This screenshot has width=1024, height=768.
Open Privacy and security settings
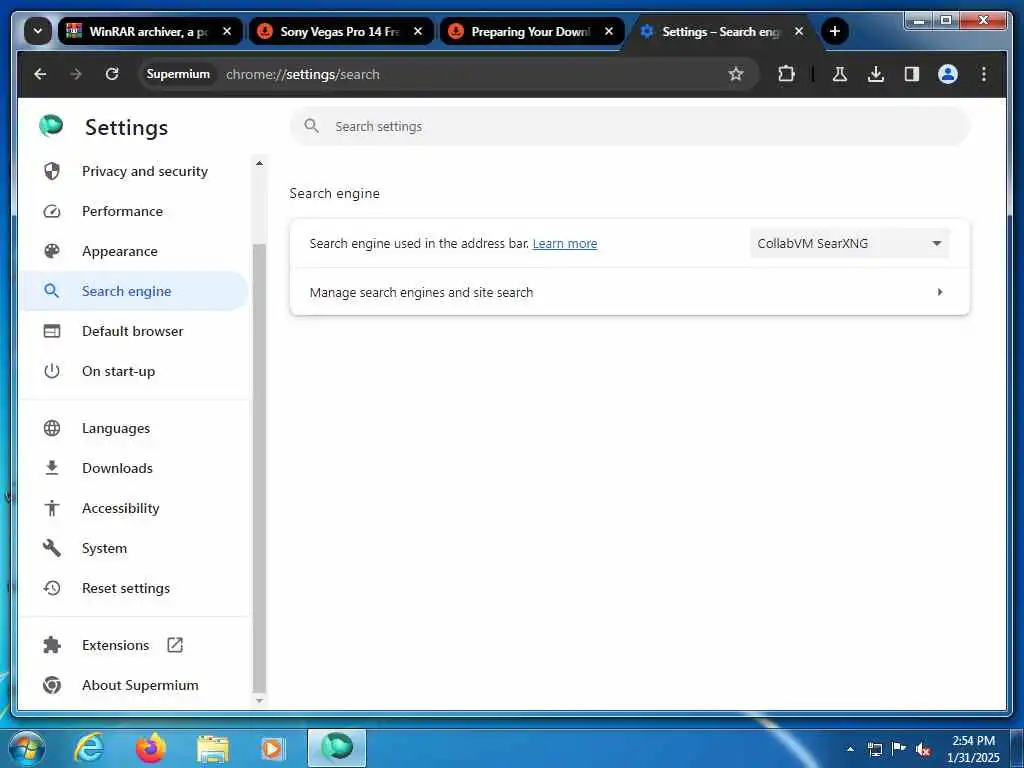(135, 171)
